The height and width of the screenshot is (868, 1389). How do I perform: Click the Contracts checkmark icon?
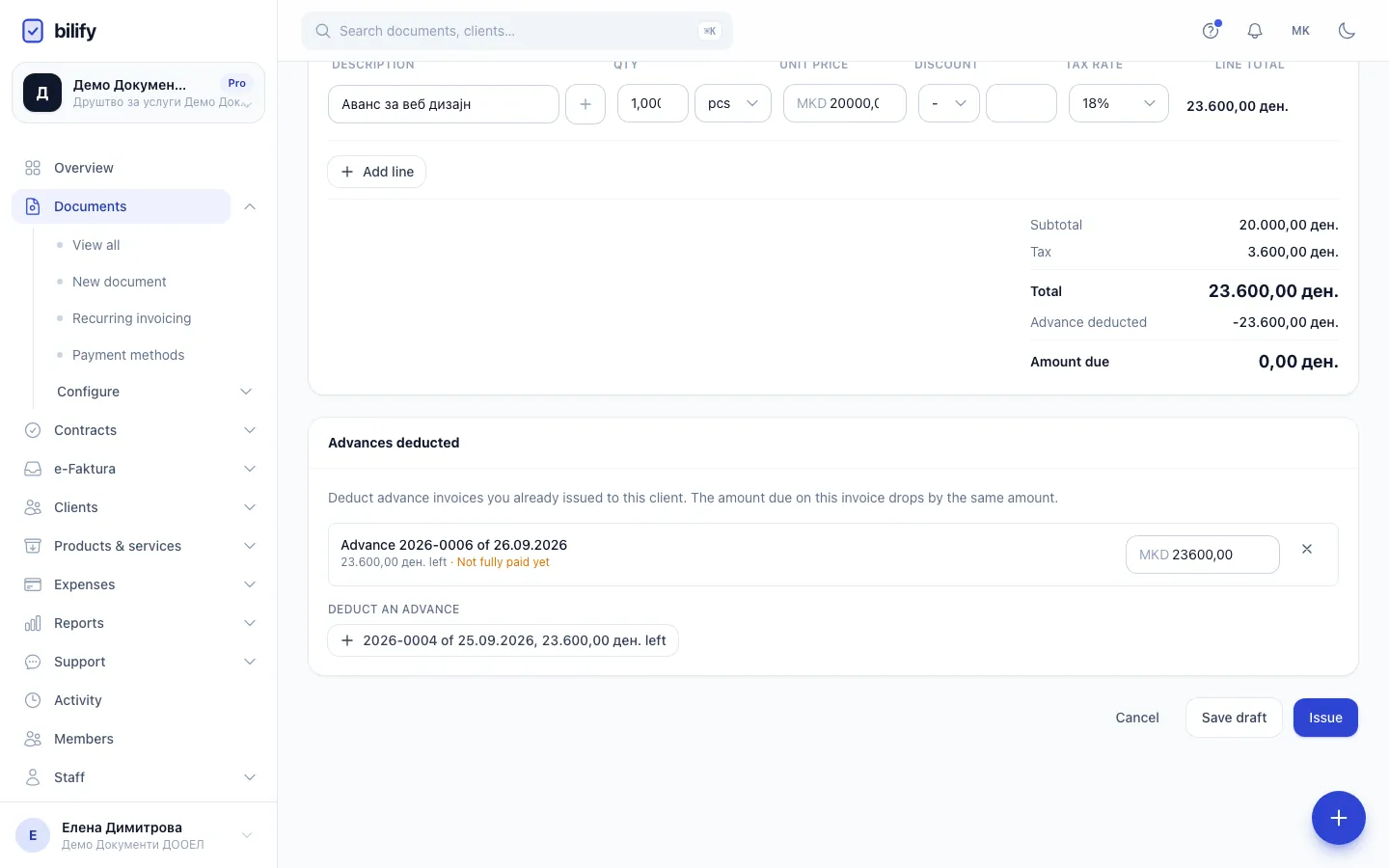click(x=33, y=430)
